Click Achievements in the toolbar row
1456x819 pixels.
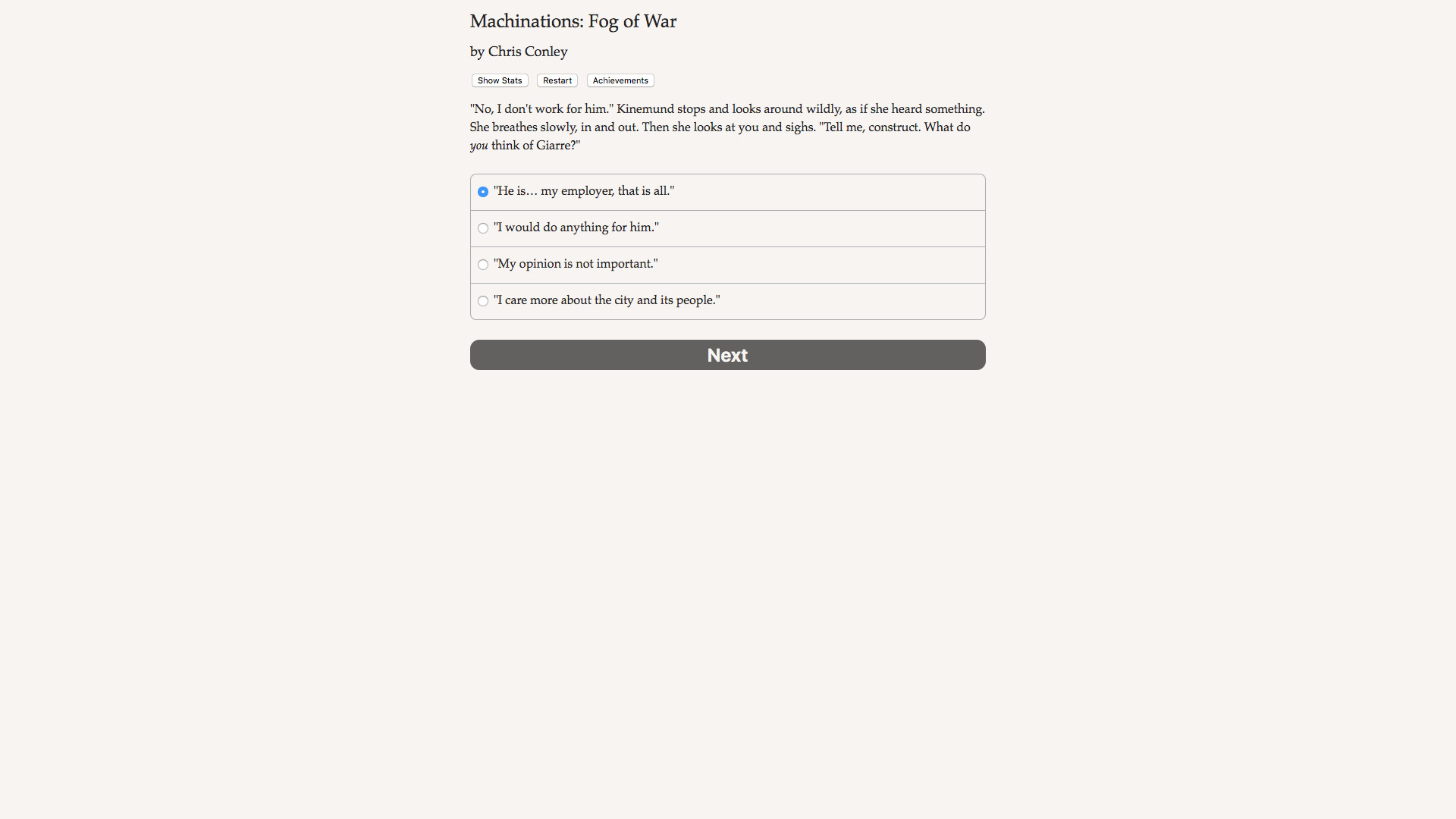tap(620, 80)
